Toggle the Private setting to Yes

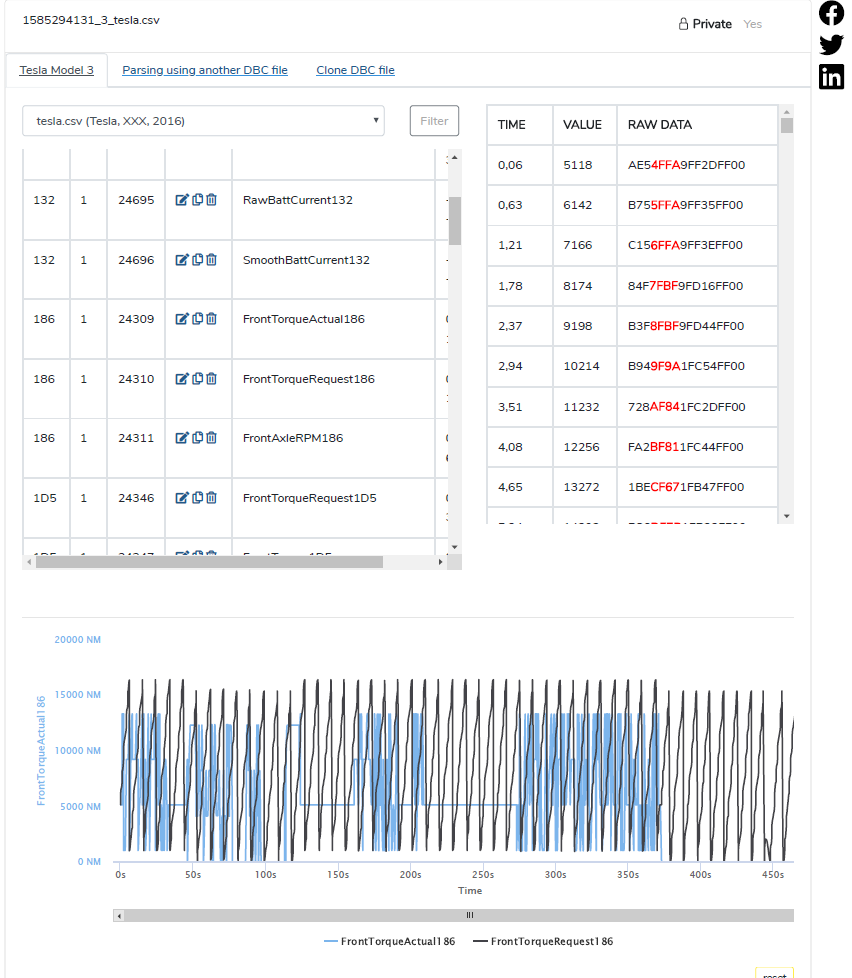click(752, 23)
